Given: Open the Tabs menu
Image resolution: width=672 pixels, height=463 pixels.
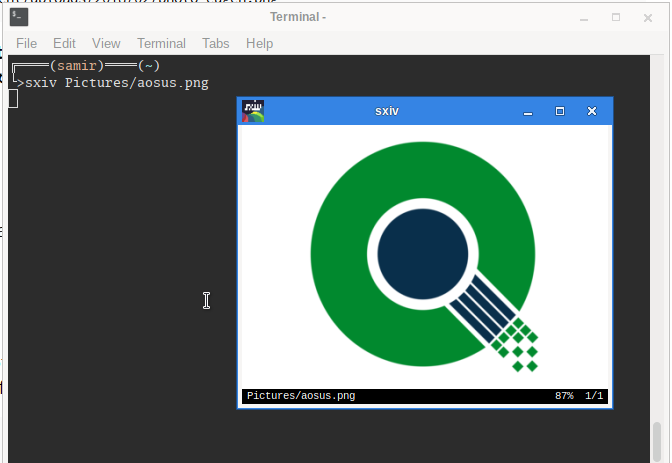Looking at the screenshot, I should point(215,43).
